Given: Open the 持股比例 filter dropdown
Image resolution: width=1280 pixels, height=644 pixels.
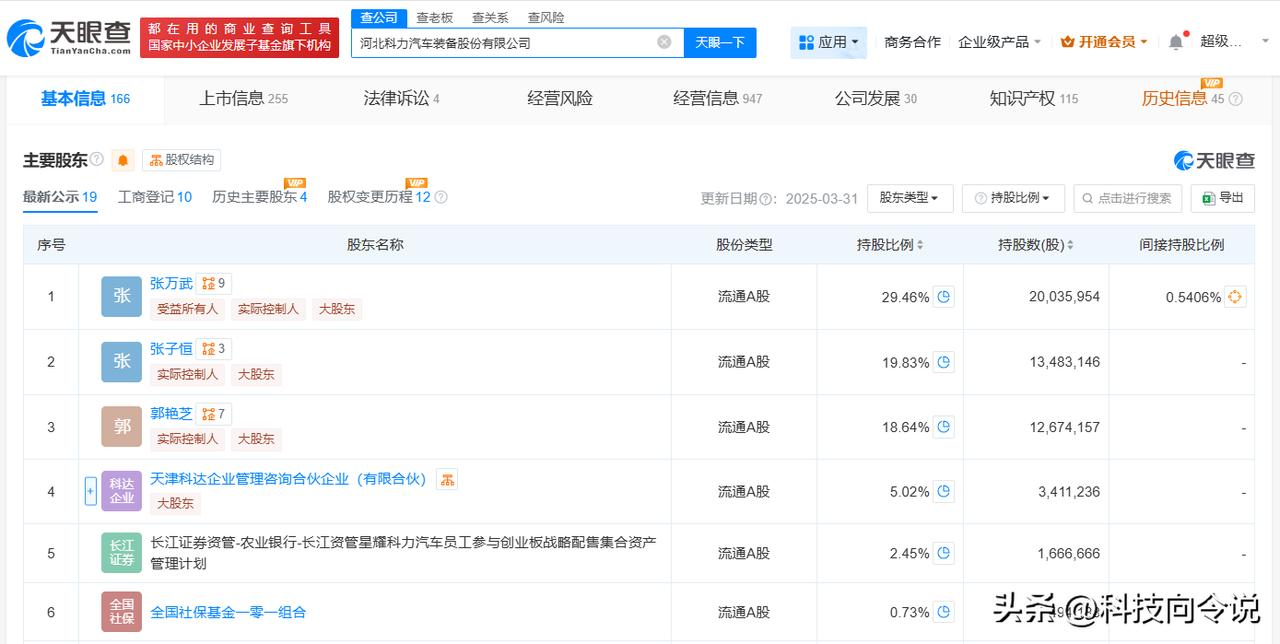Looking at the screenshot, I should point(1013,198).
